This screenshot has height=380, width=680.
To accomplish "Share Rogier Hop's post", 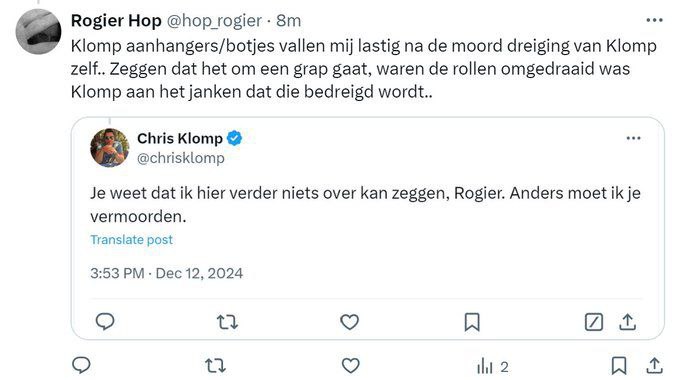I will pos(654,366).
